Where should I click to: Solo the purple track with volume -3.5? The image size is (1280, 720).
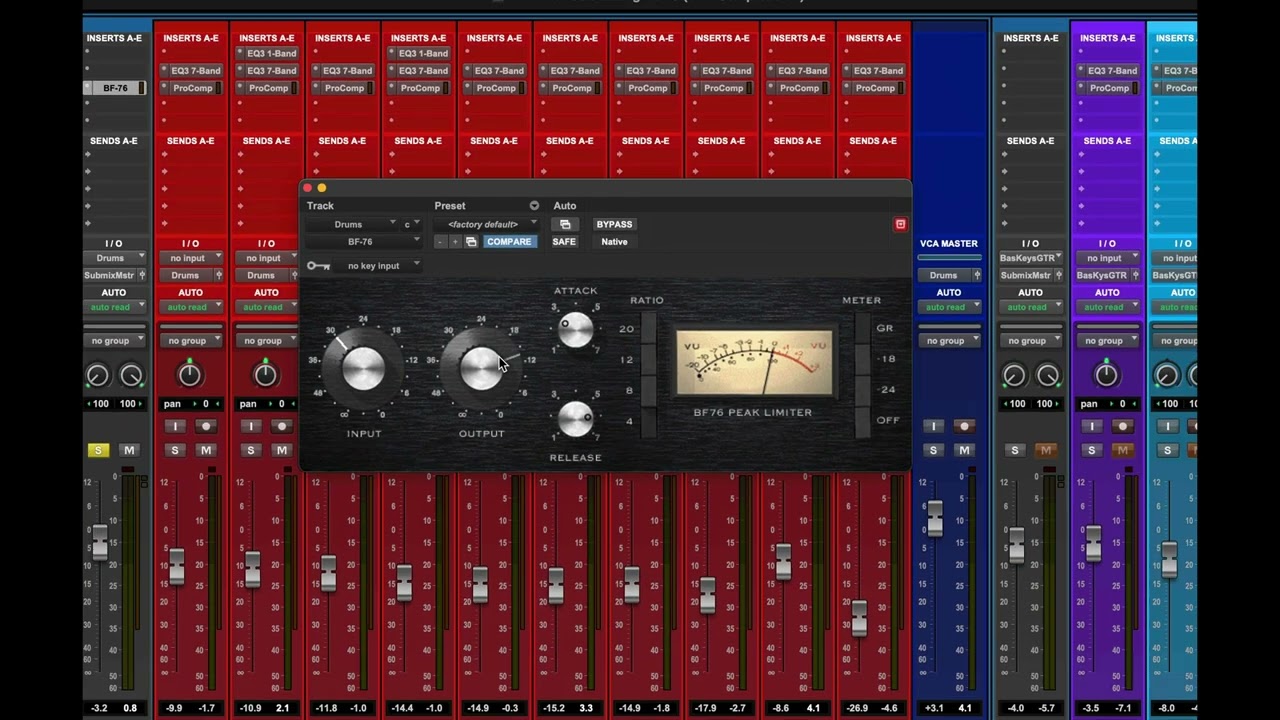point(1092,450)
